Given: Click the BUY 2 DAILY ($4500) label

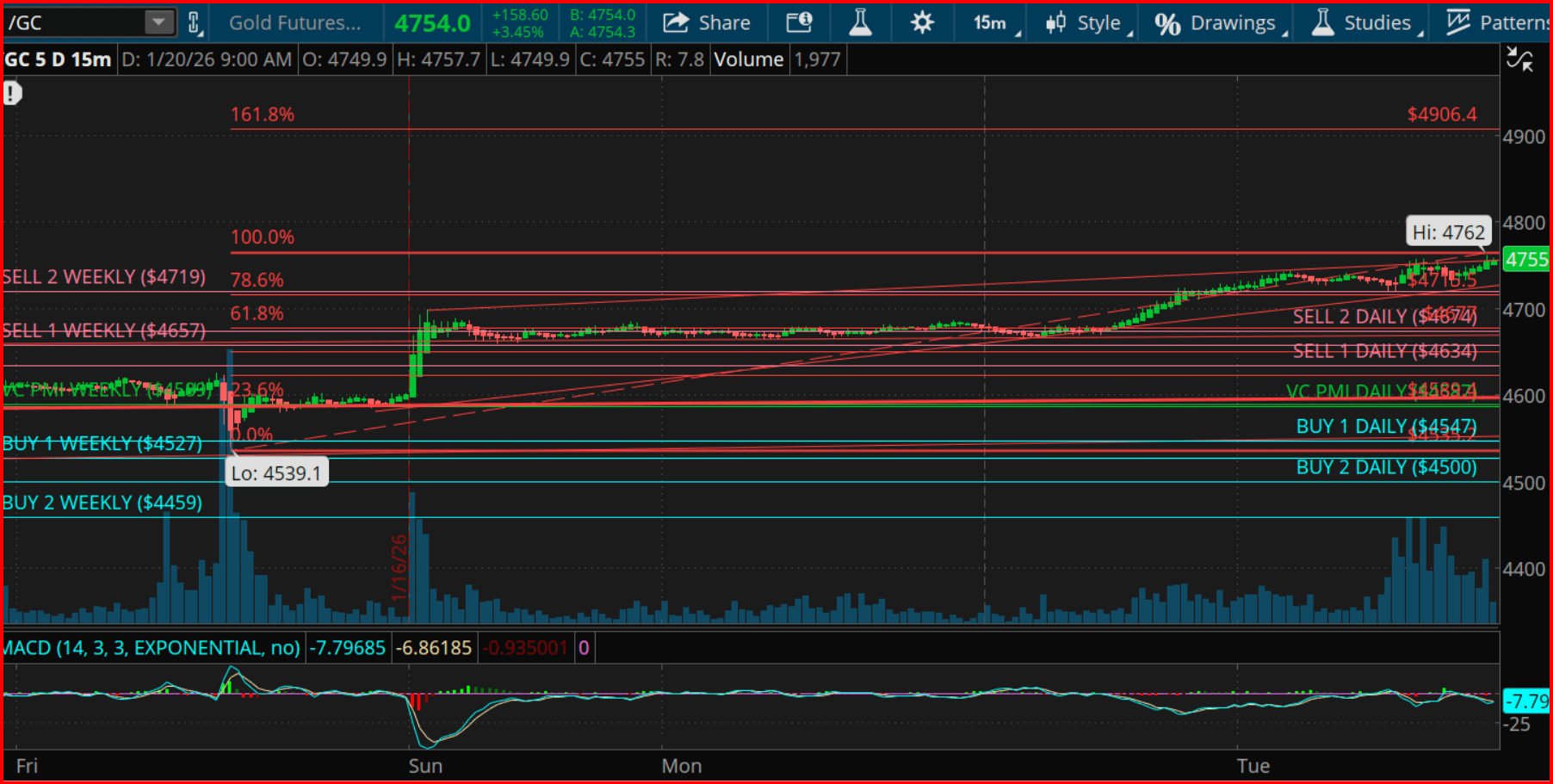Looking at the screenshot, I should (x=1387, y=467).
